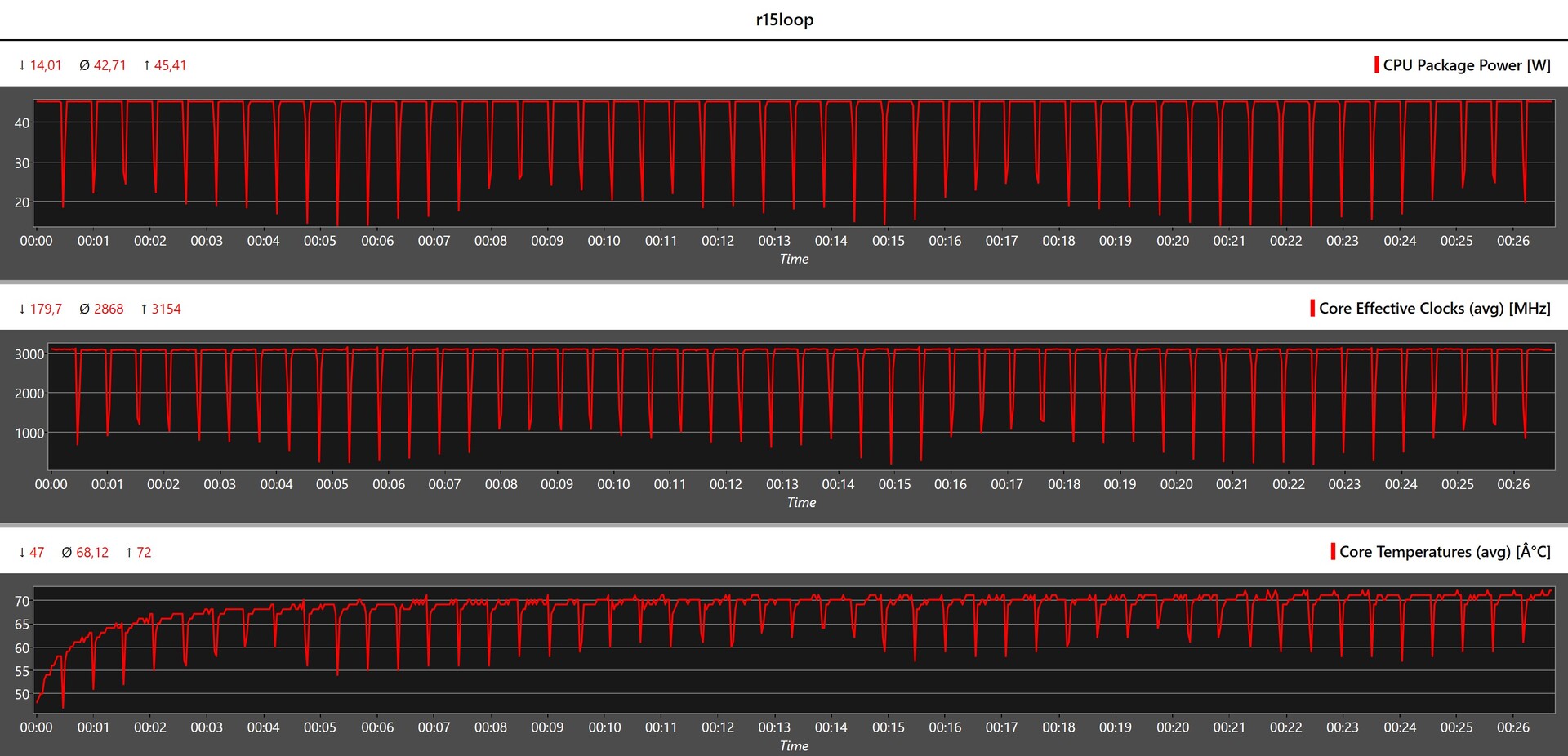The height and width of the screenshot is (756, 1568).
Task: Click the r15loop title at the top
Action: [784, 20]
